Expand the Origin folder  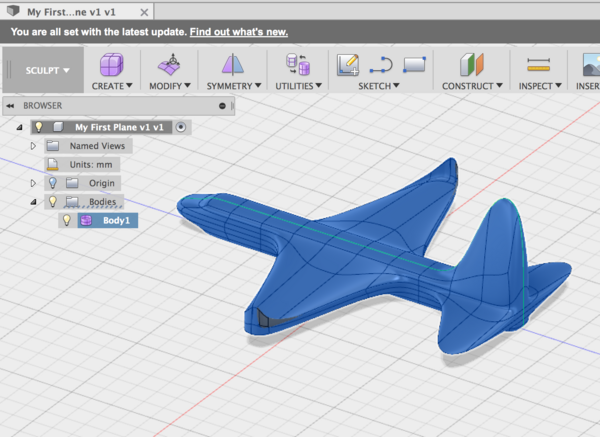coord(34,183)
